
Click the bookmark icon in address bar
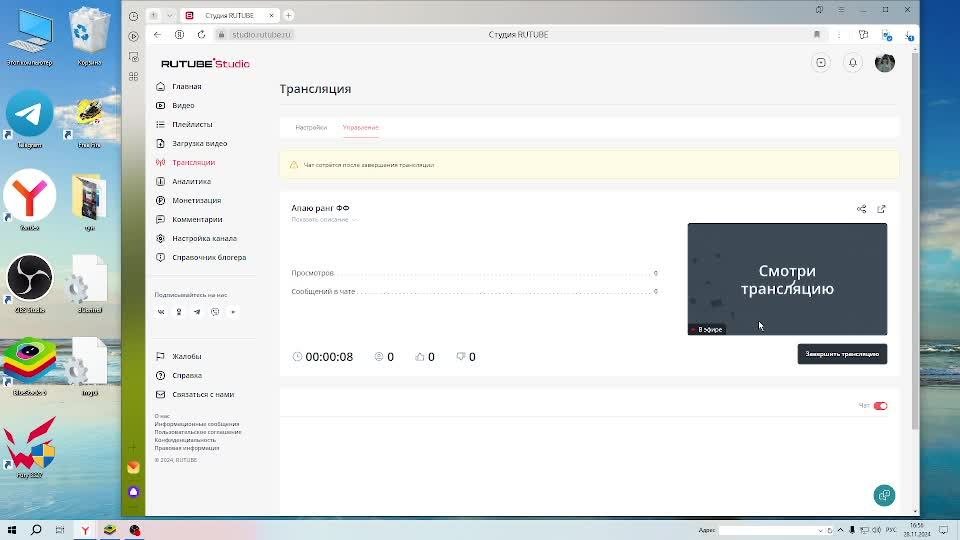817,35
